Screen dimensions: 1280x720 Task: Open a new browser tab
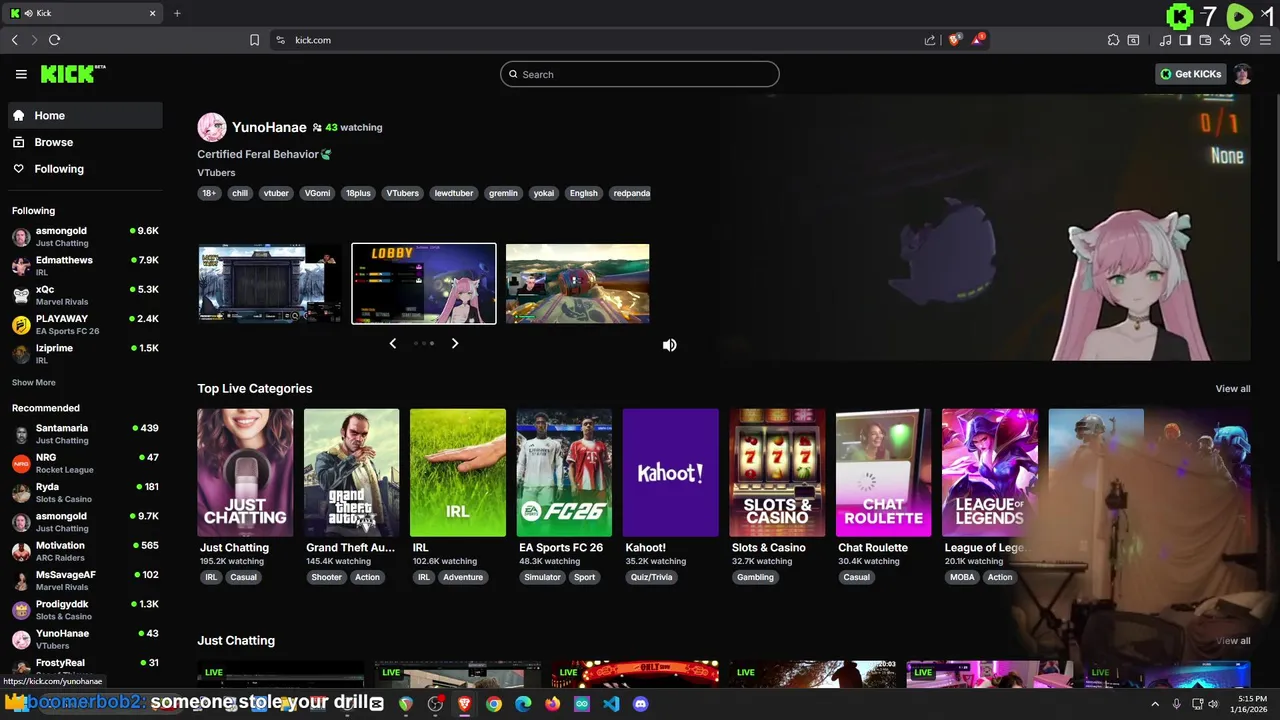click(x=177, y=13)
